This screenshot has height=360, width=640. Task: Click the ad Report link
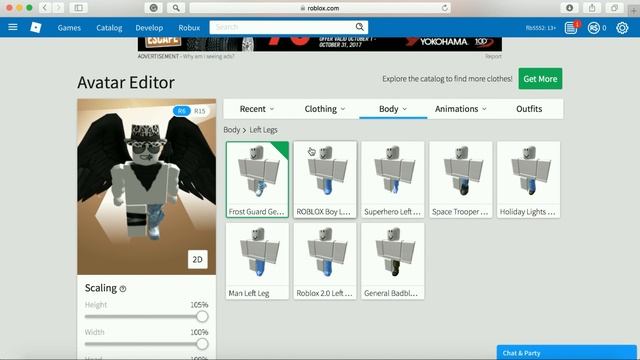tap(493, 56)
